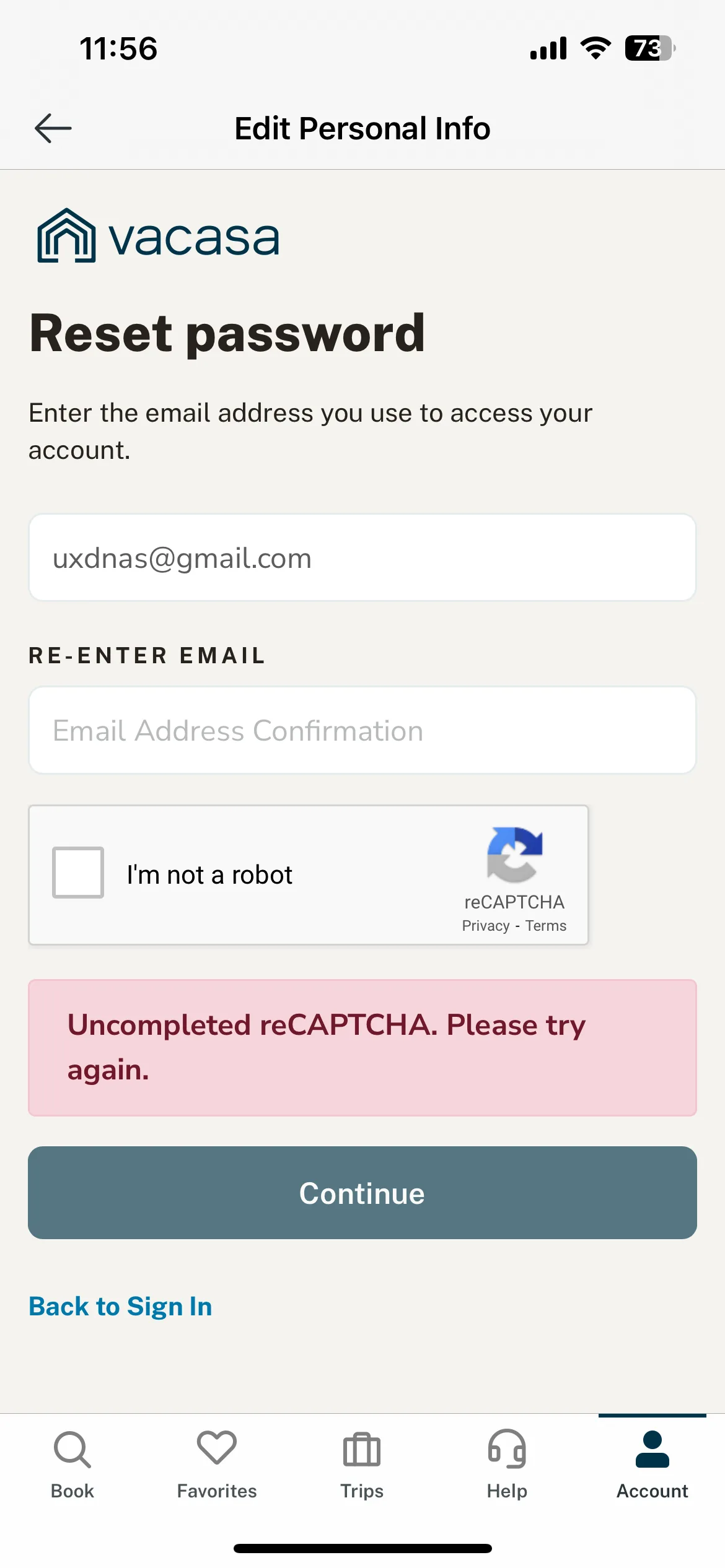Follow the Back to Sign In link
Image resolution: width=725 pixels, height=1568 pixels.
pyautogui.click(x=120, y=1307)
